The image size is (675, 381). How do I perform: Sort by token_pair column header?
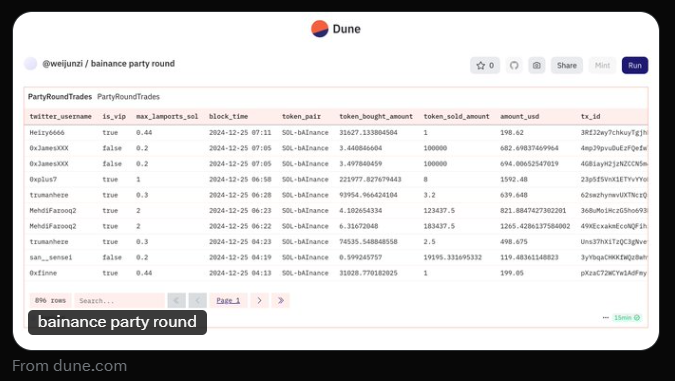[301, 117]
